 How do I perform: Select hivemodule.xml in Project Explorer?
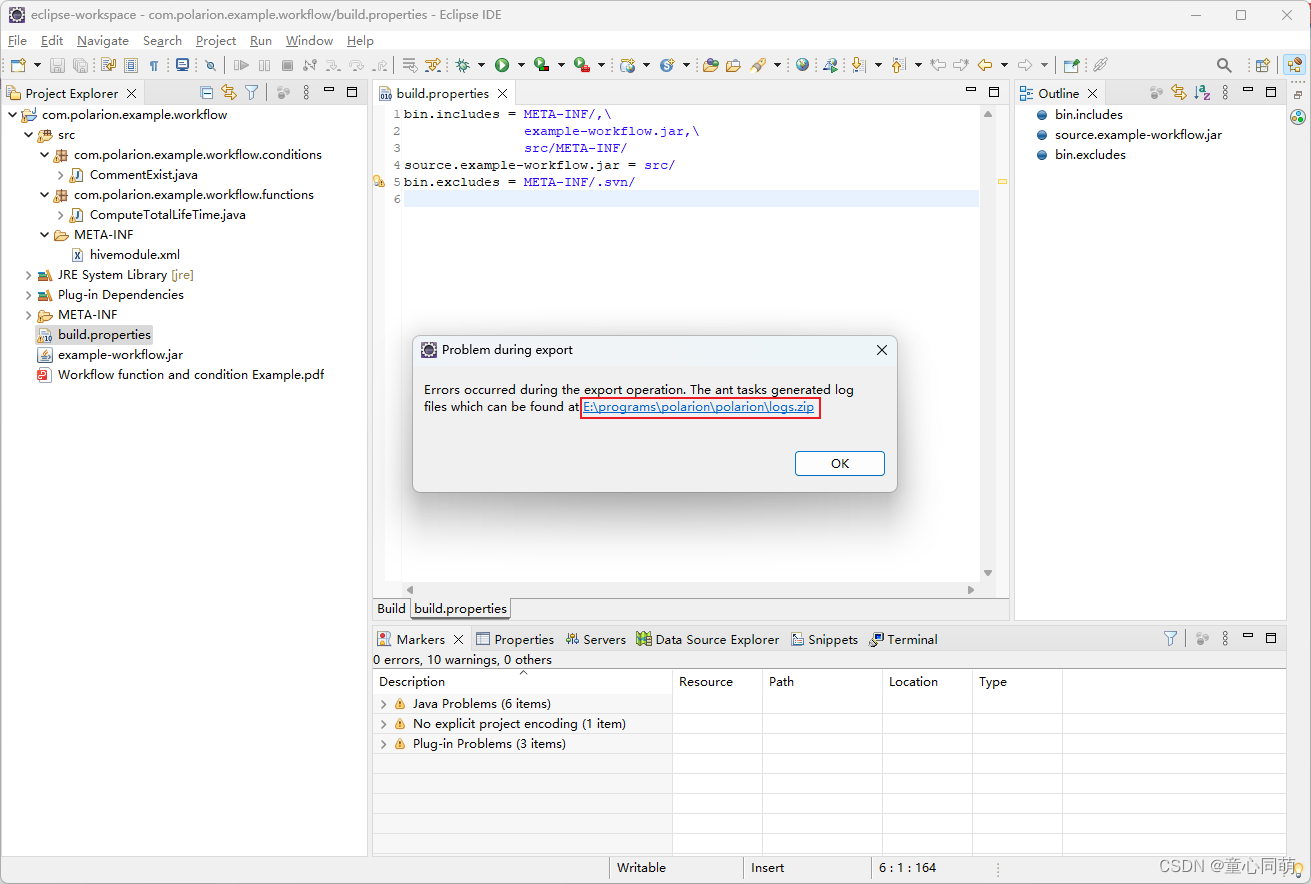coord(135,255)
